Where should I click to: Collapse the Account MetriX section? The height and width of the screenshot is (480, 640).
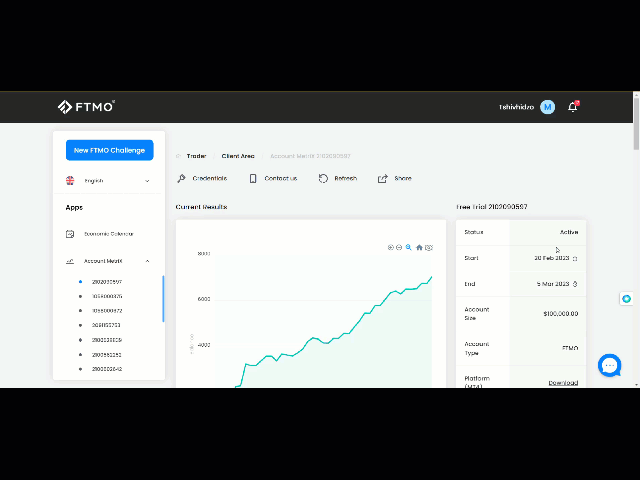click(x=147, y=261)
